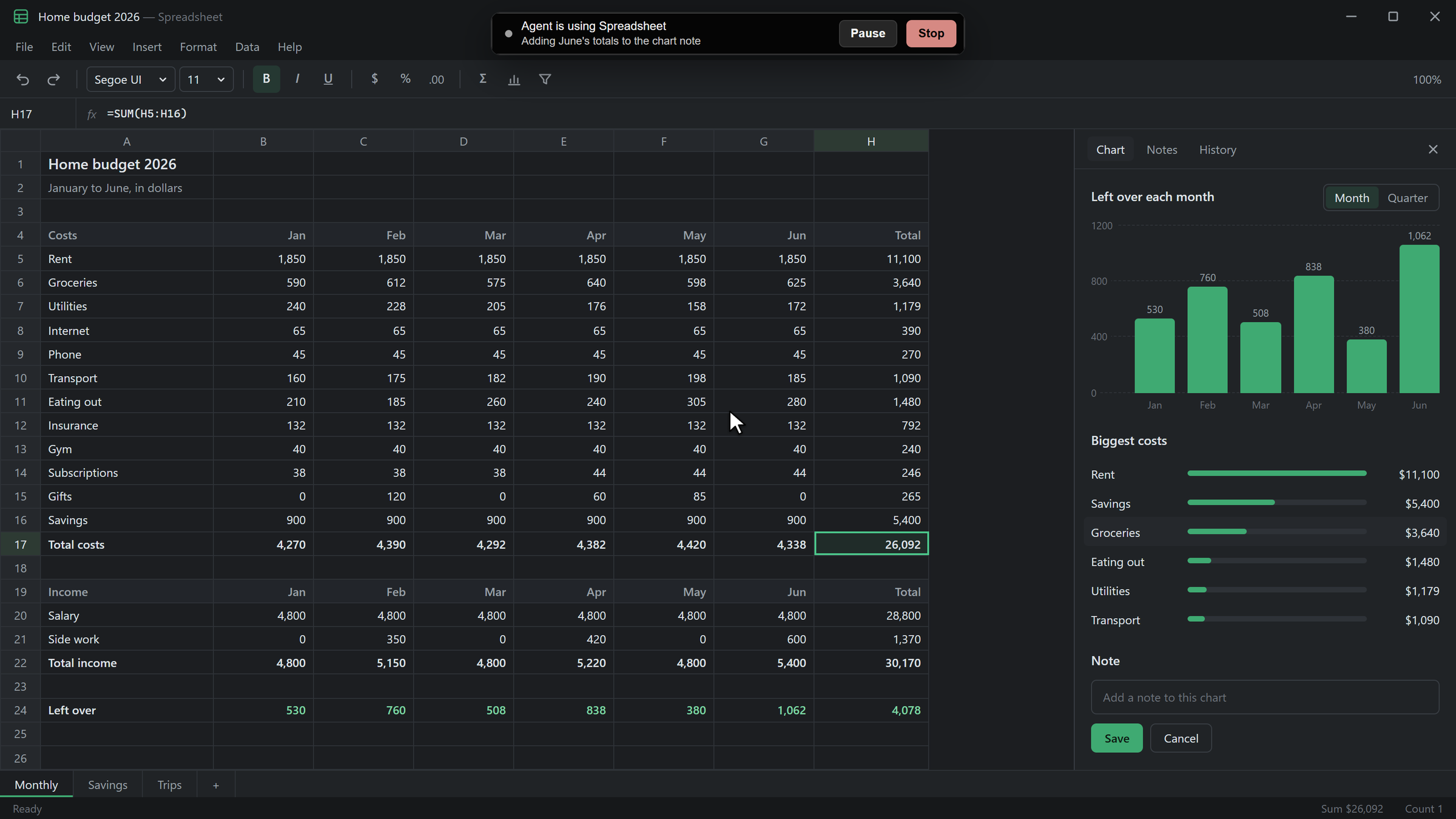Image resolution: width=1456 pixels, height=819 pixels.
Task: Select the Left over total cell 4,078
Action: [871, 710]
